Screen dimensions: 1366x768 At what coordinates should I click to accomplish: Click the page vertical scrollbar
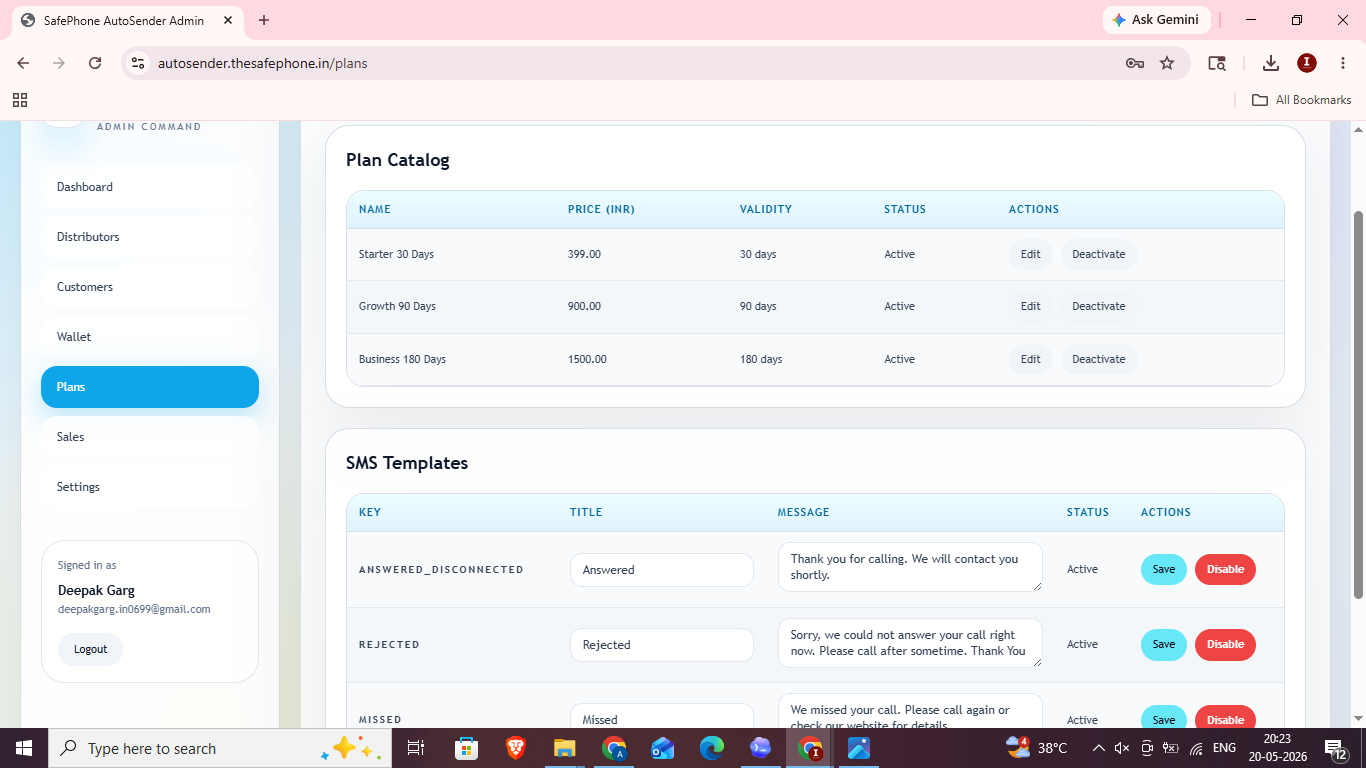click(x=1358, y=405)
